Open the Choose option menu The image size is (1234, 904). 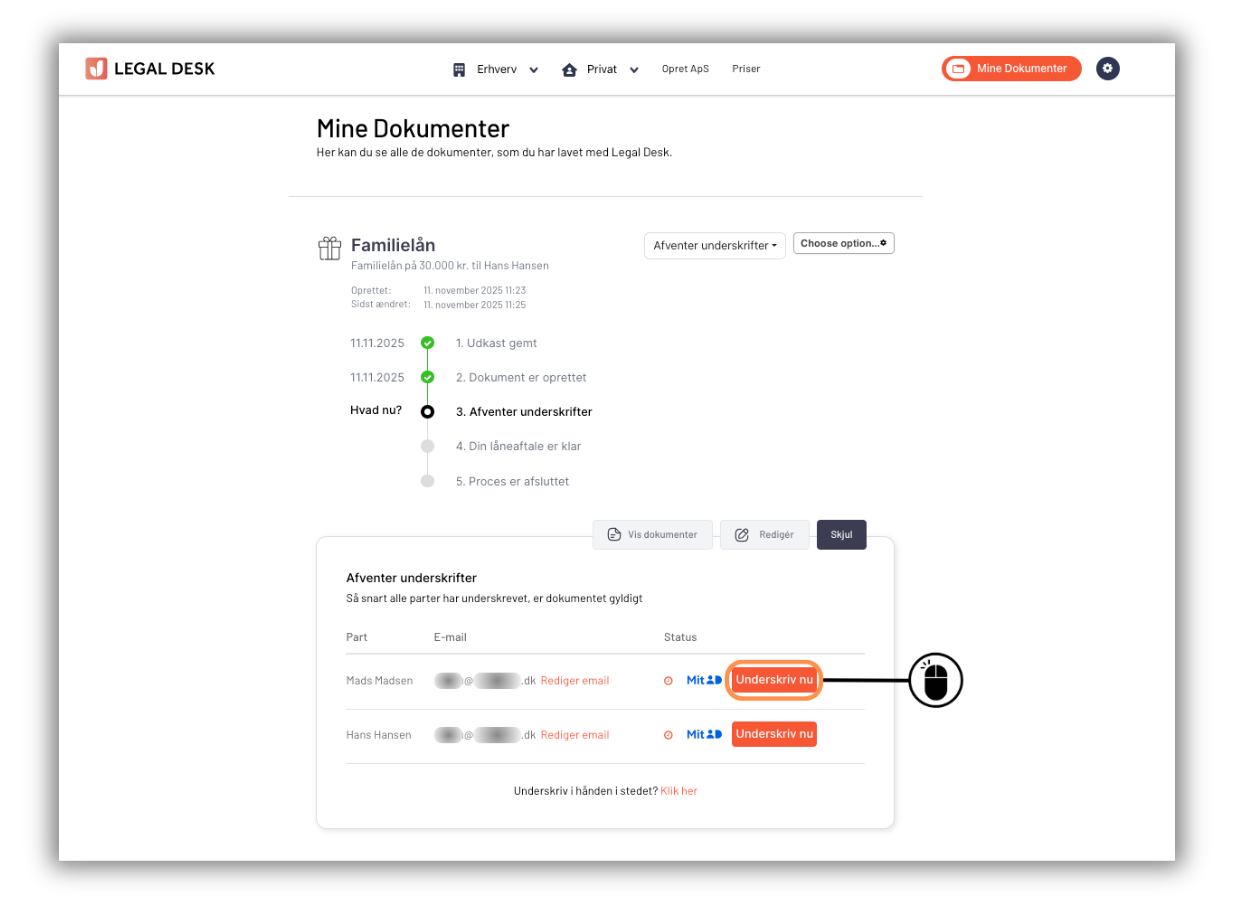[x=843, y=243]
